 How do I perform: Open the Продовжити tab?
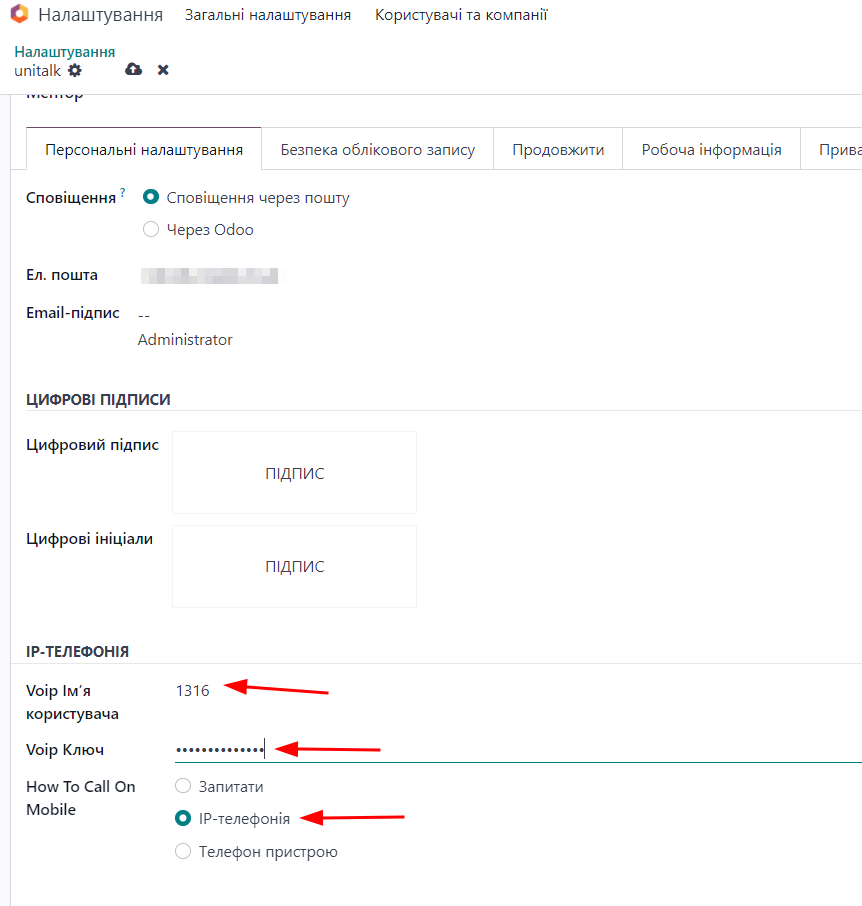pyautogui.click(x=558, y=150)
